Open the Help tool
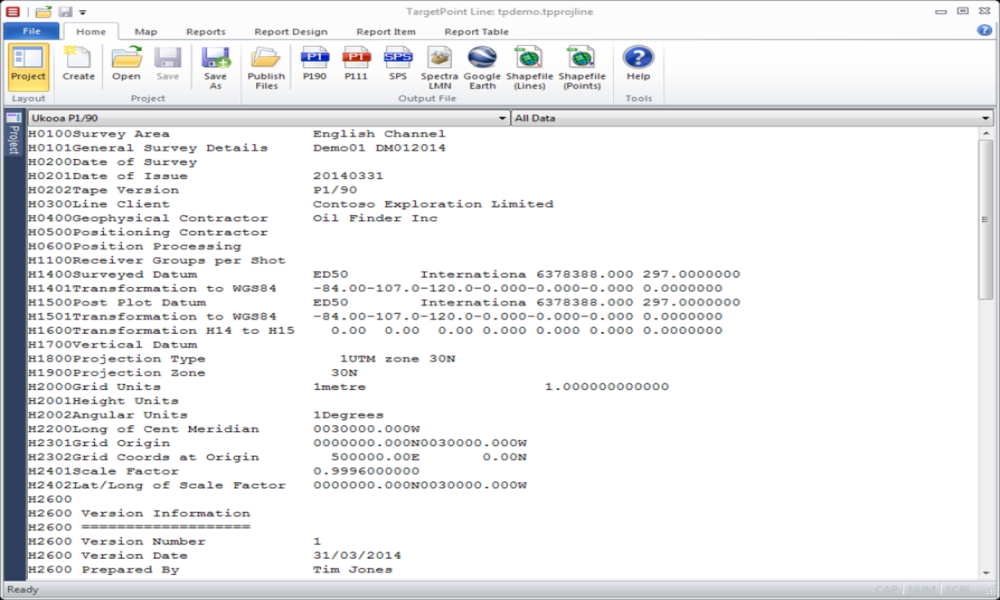The image size is (1000, 600). (638, 65)
